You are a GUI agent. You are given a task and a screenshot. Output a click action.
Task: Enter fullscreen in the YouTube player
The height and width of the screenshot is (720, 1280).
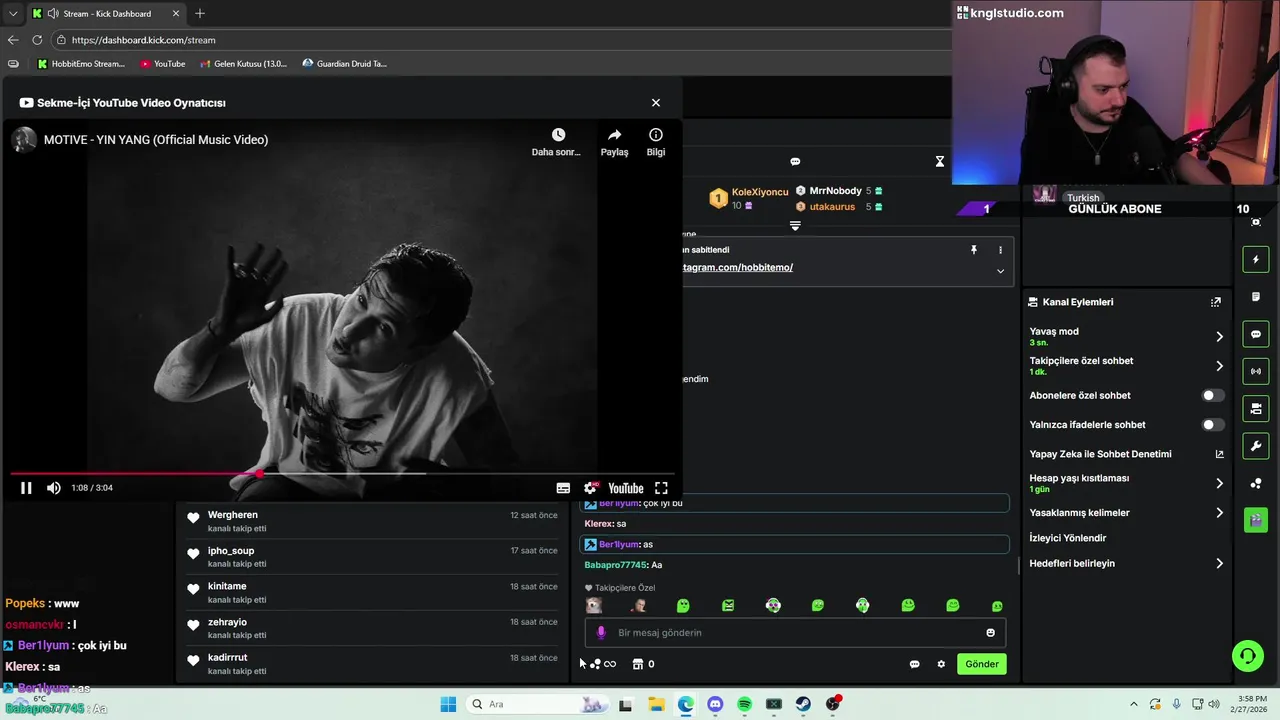(661, 488)
